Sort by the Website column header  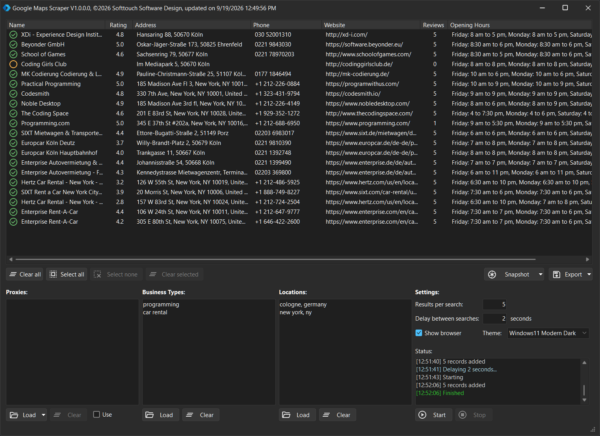coord(370,25)
